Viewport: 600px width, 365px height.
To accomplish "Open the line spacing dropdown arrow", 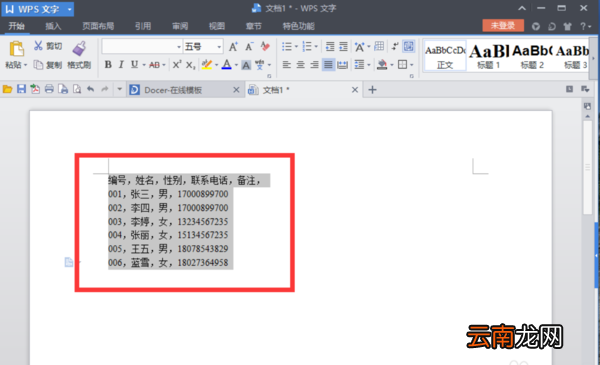I will (369, 65).
